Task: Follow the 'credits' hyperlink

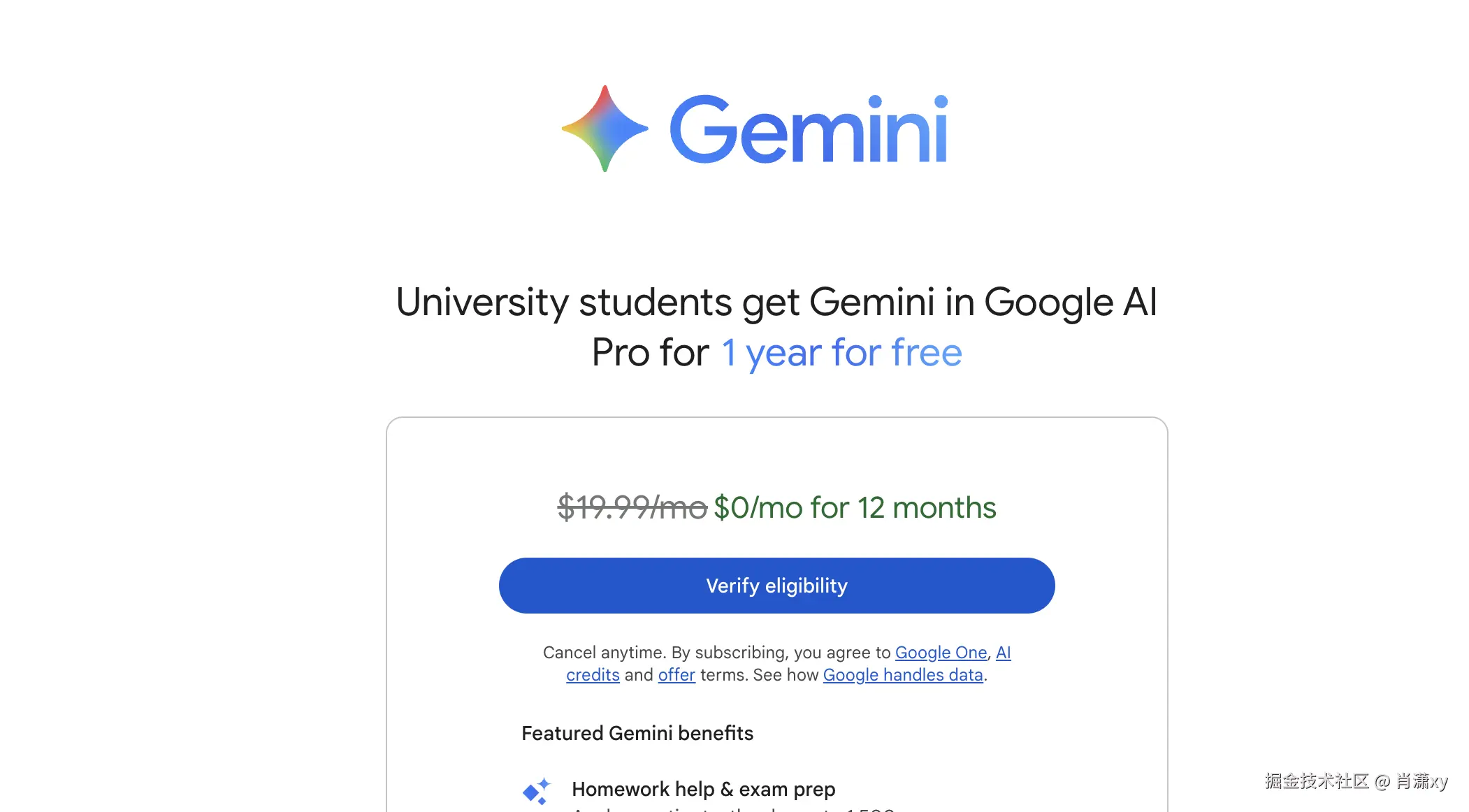Action: click(593, 675)
